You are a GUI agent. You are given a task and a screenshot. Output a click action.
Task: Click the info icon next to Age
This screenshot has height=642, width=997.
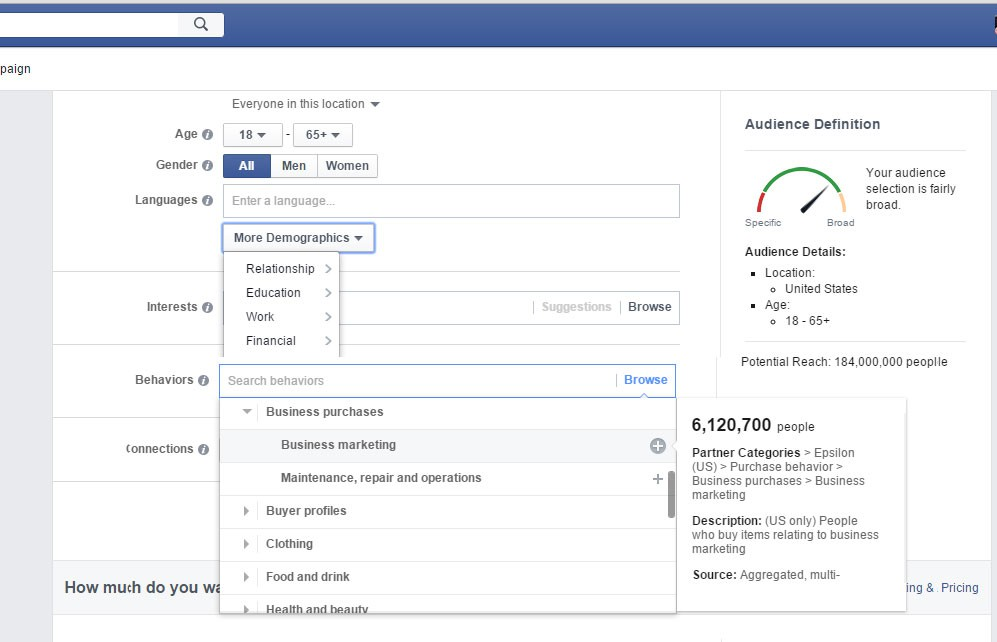(x=207, y=135)
